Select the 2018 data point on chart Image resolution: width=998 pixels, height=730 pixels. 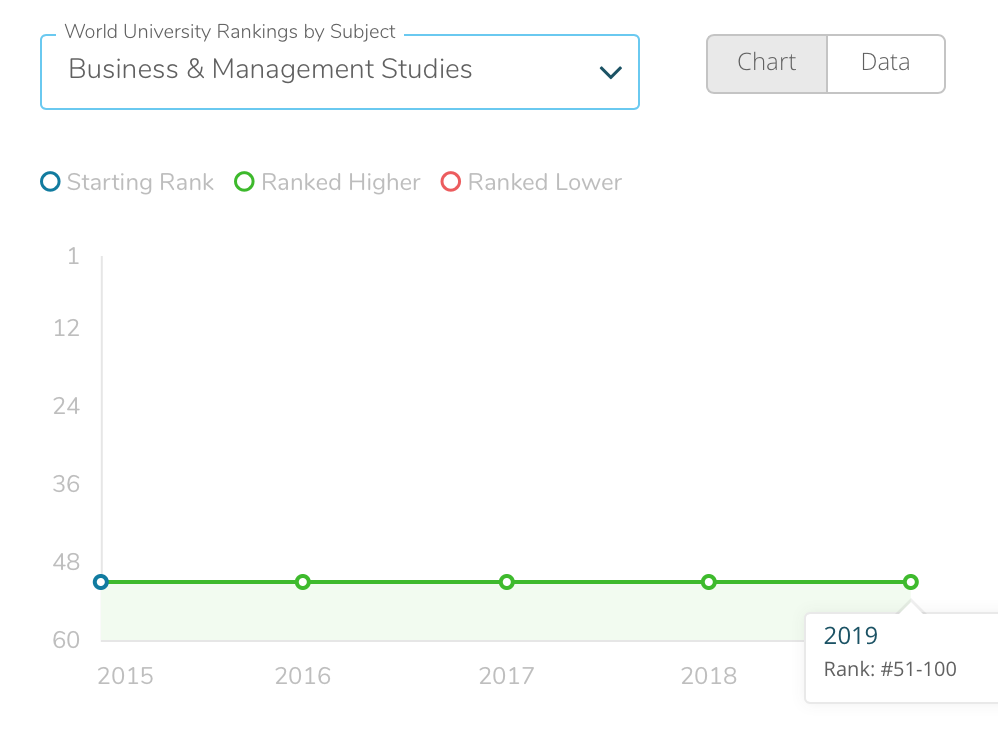coord(708,582)
